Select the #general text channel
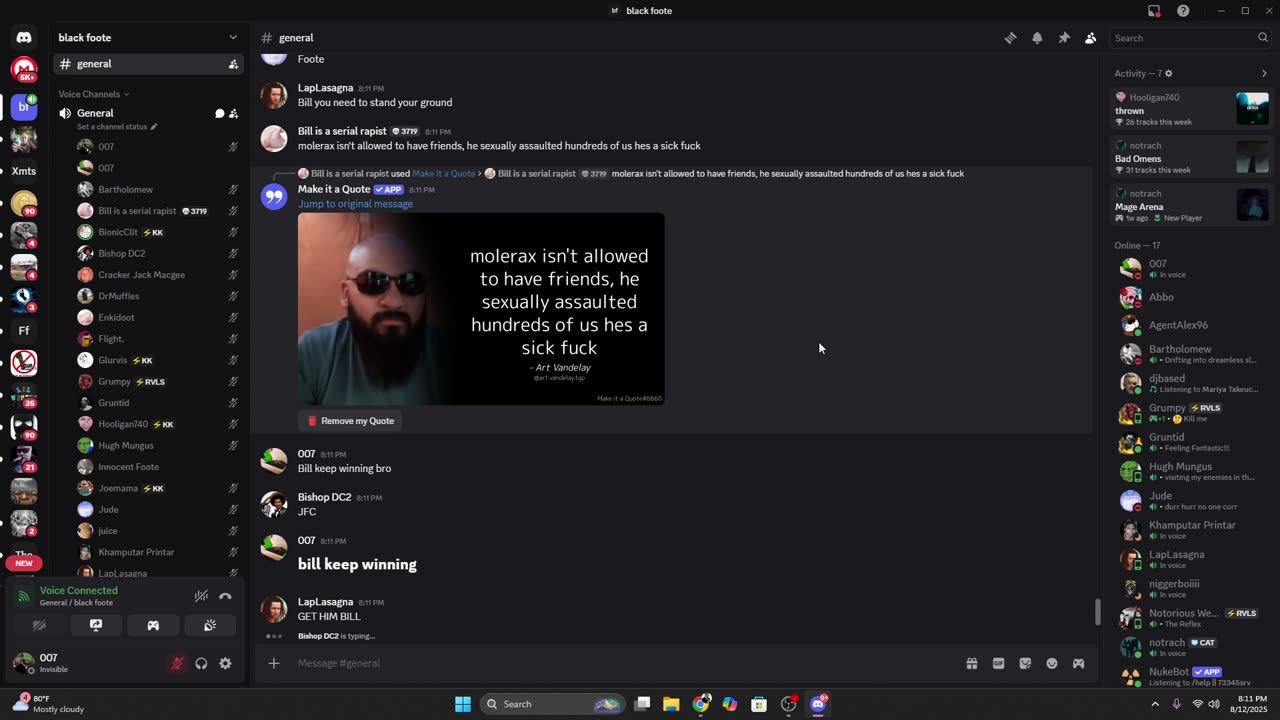Viewport: 1280px width, 720px height. pyautogui.click(x=94, y=64)
